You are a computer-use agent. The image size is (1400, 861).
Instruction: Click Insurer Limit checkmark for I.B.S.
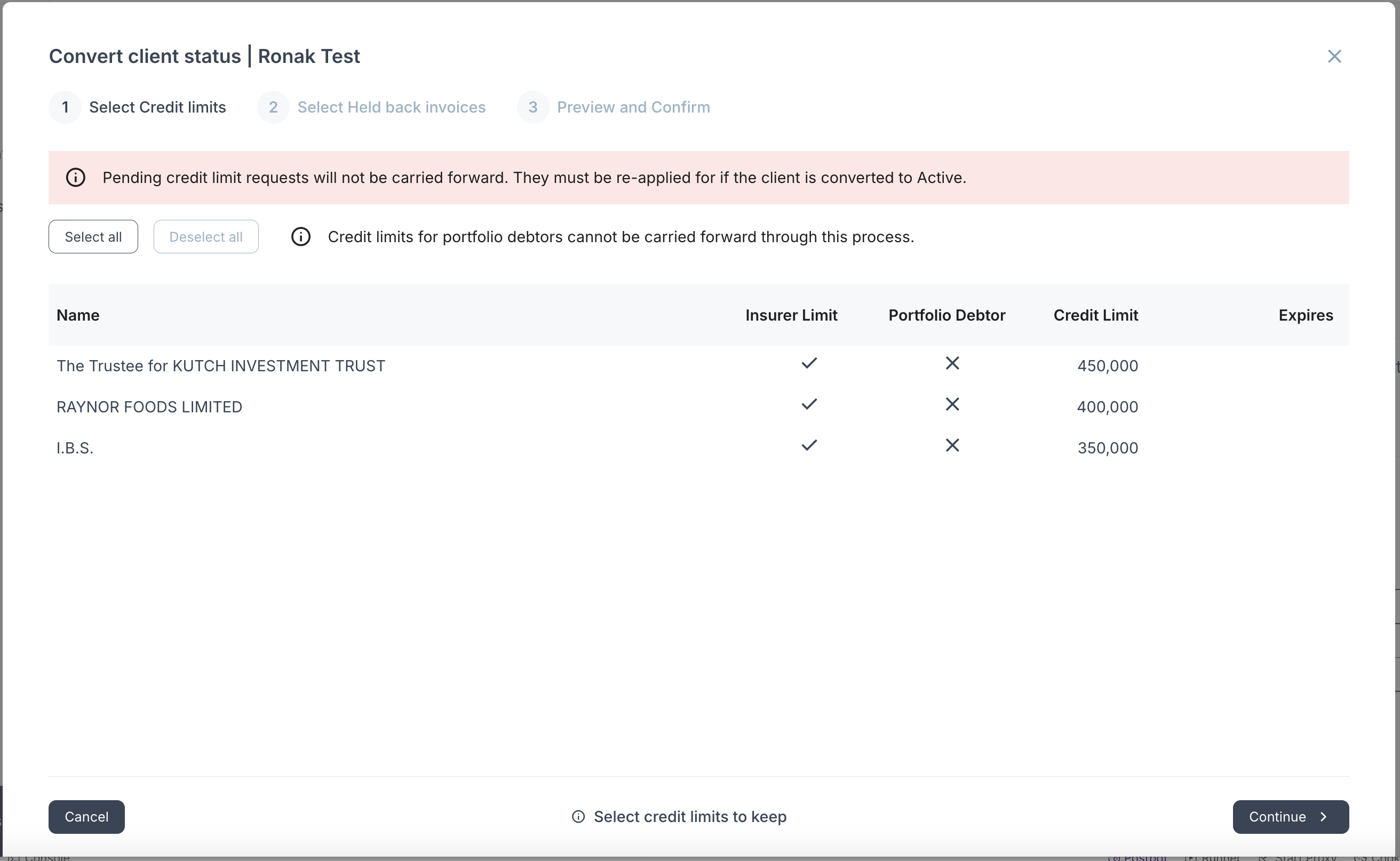click(x=809, y=445)
